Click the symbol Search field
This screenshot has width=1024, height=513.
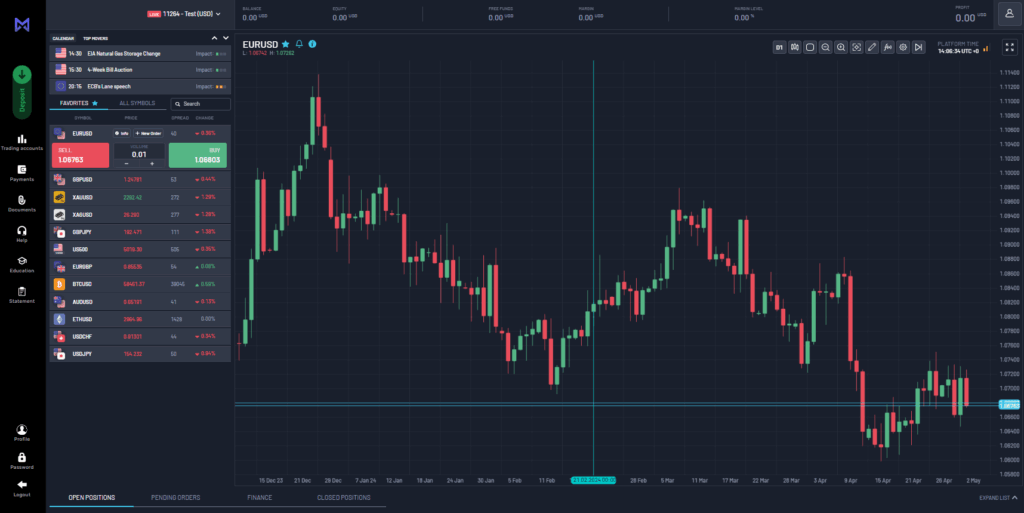click(200, 103)
